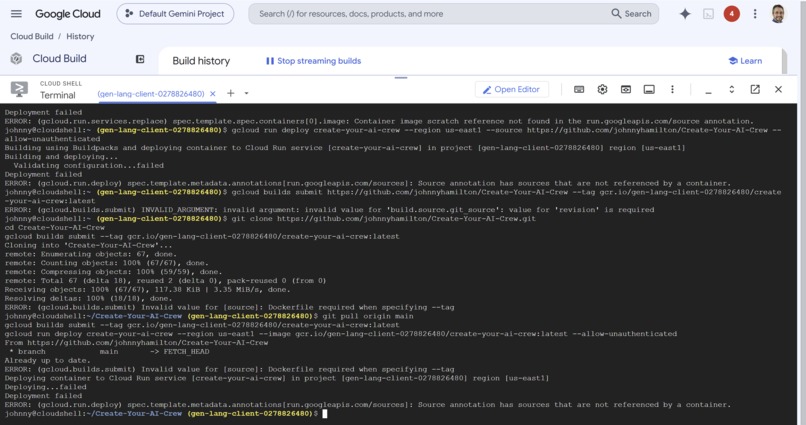Image resolution: width=806 pixels, height=425 pixels.
Task: Click the 'Deploying...failed' line
Action: click(45, 387)
